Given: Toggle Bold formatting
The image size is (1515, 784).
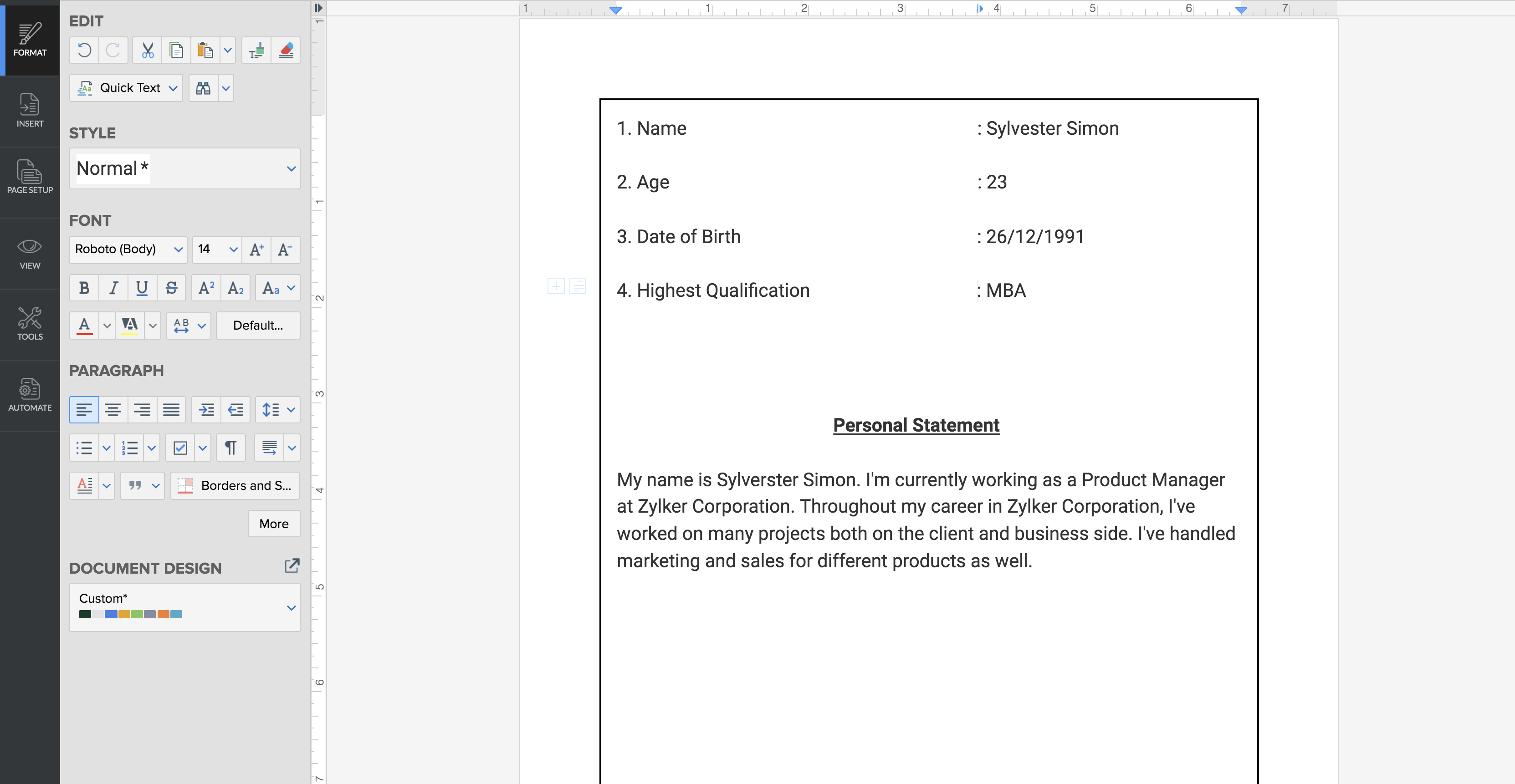Looking at the screenshot, I should click(x=84, y=288).
